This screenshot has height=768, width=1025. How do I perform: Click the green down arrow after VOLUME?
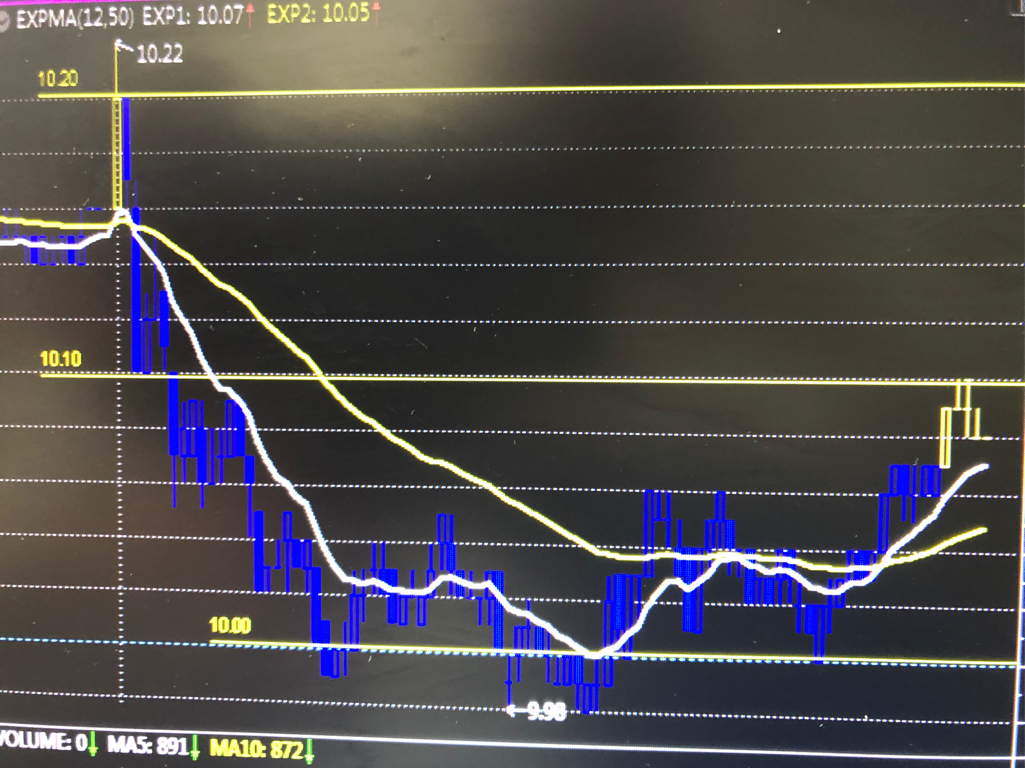click(x=92, y=744)
